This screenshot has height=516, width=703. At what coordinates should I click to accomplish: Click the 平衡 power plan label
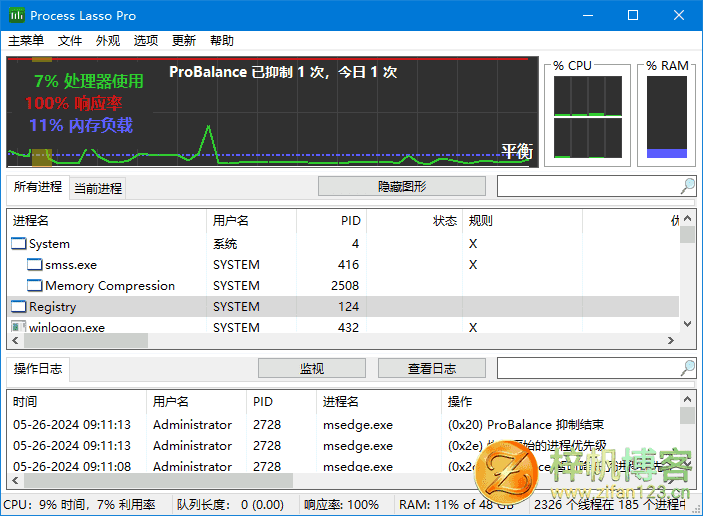point(517,151)
